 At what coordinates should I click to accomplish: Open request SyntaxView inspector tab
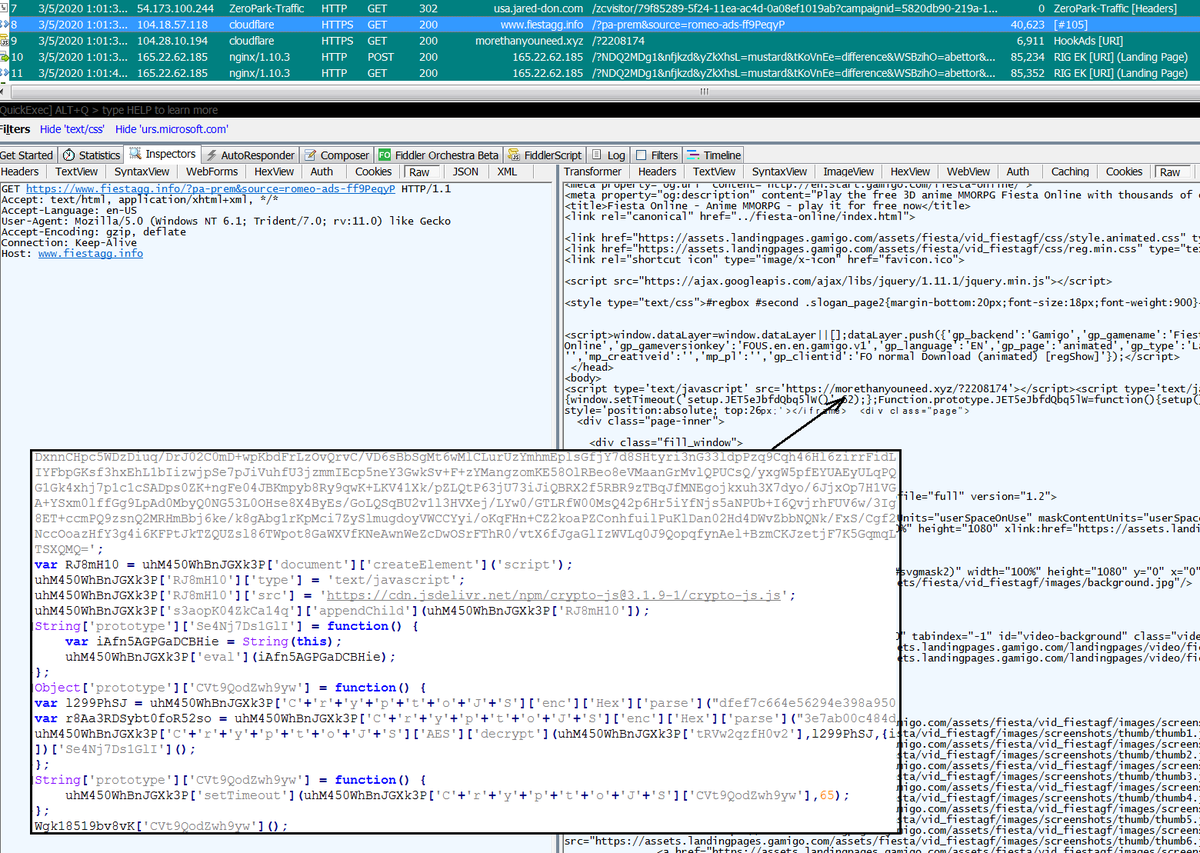coord(141,171)
